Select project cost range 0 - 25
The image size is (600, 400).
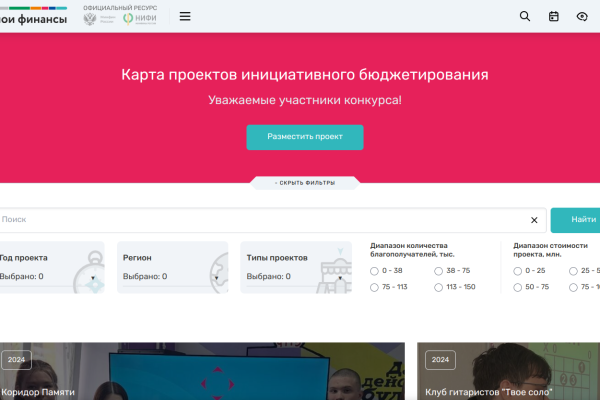[x=518, y=271]
